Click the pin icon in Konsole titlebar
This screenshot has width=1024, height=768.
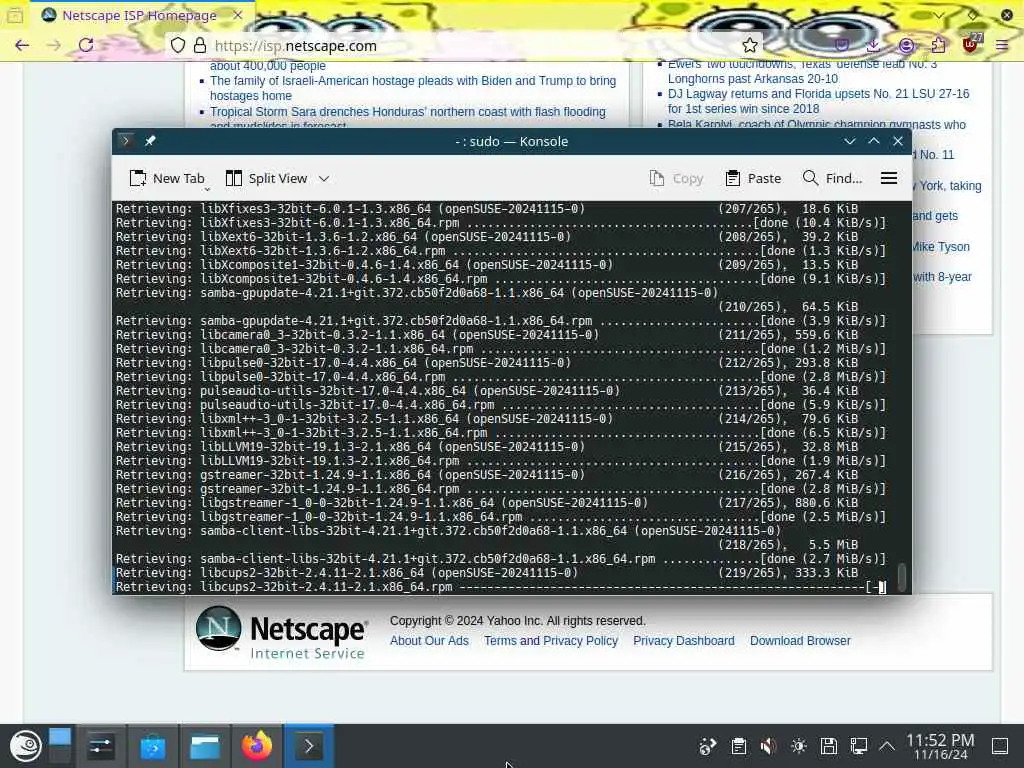pyautogui.click(x=150, y=141)
